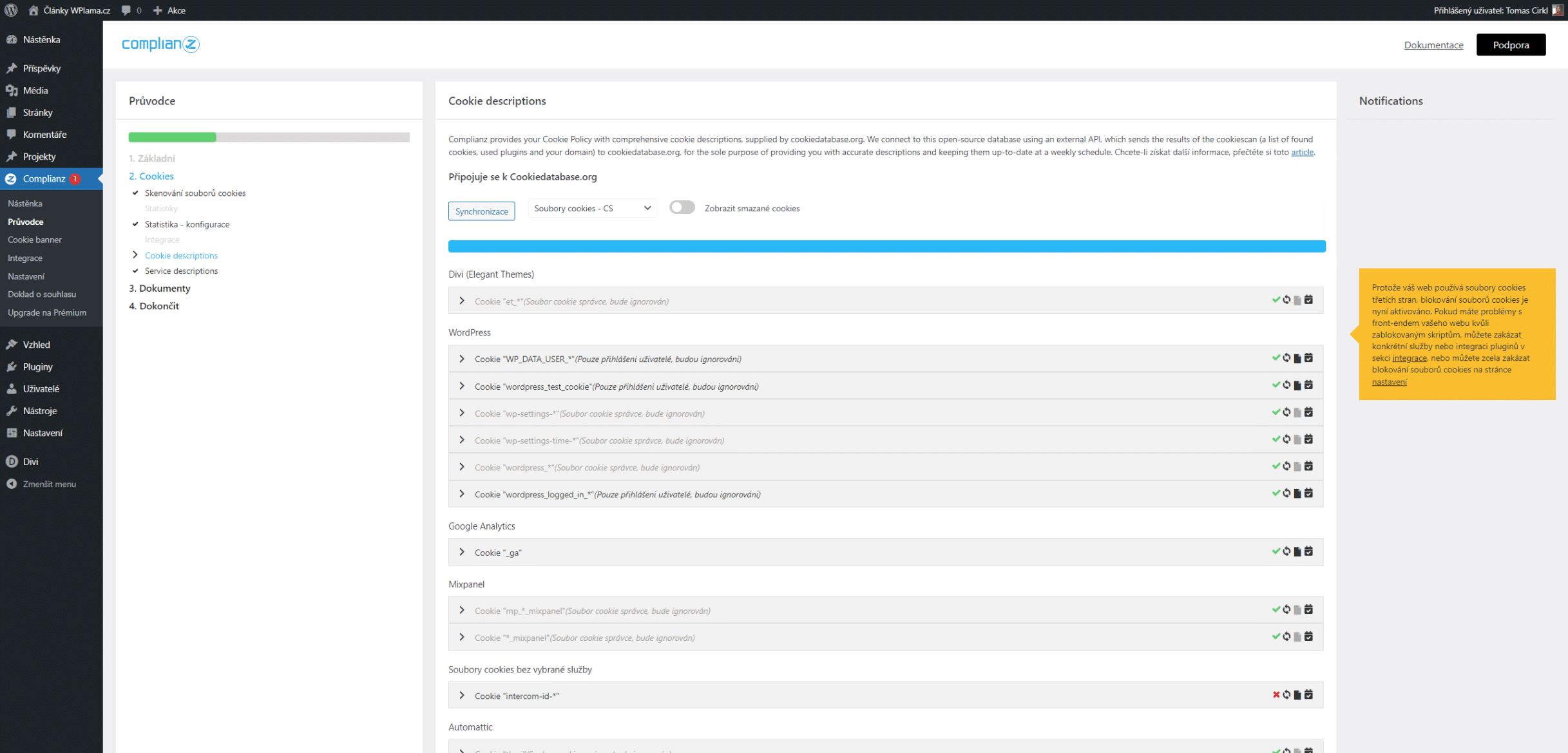Open Cookie banner submenu item

click(x=35, y=240)
